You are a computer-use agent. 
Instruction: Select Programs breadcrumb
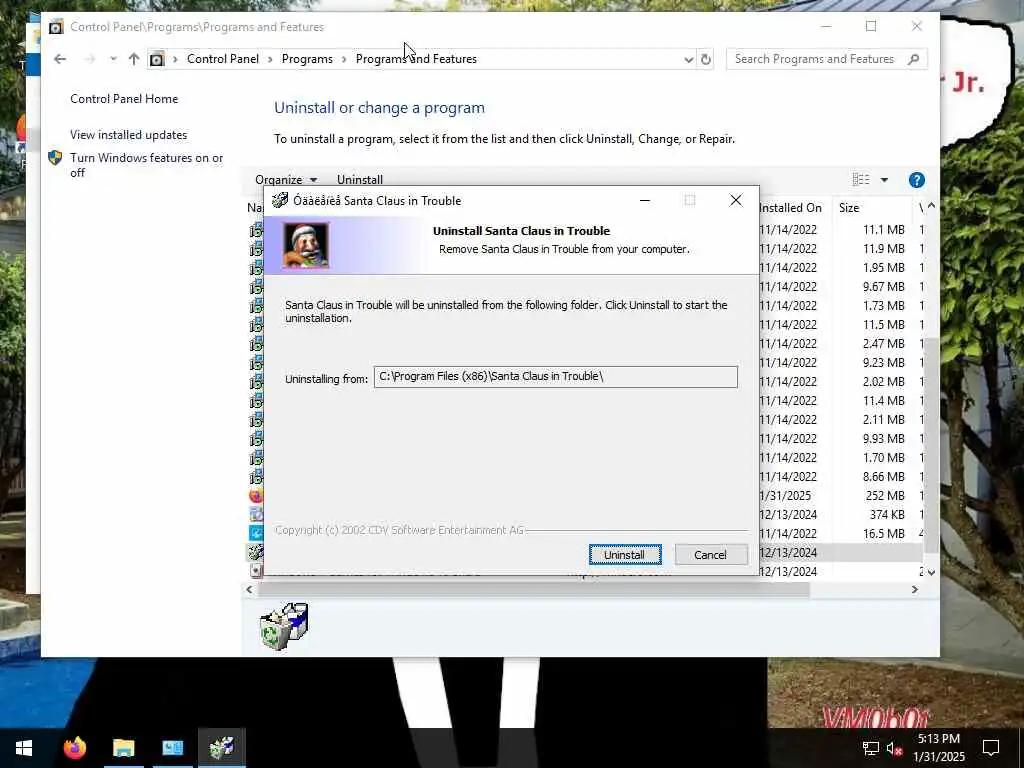(307, 59)
